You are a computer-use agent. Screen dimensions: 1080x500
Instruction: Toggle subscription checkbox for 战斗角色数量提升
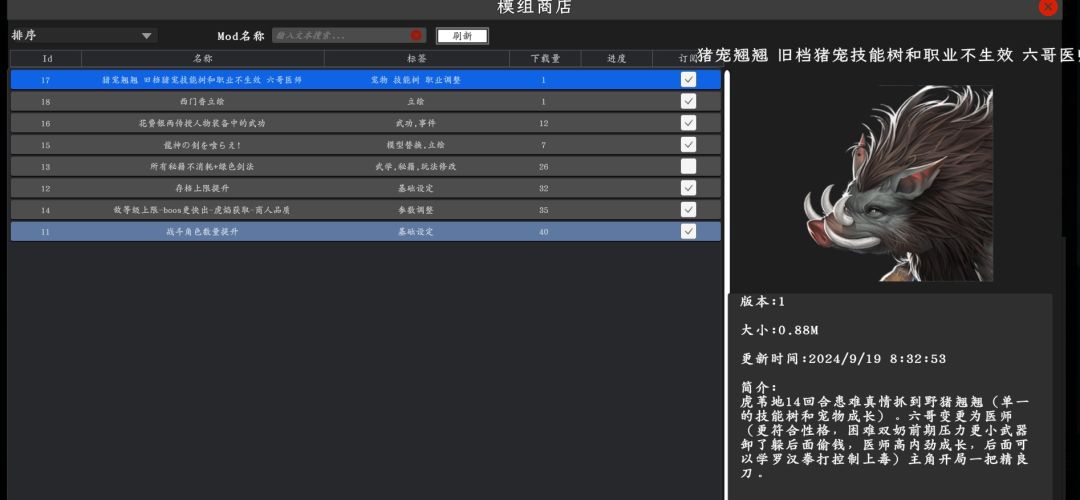click(x=688, y=231)
